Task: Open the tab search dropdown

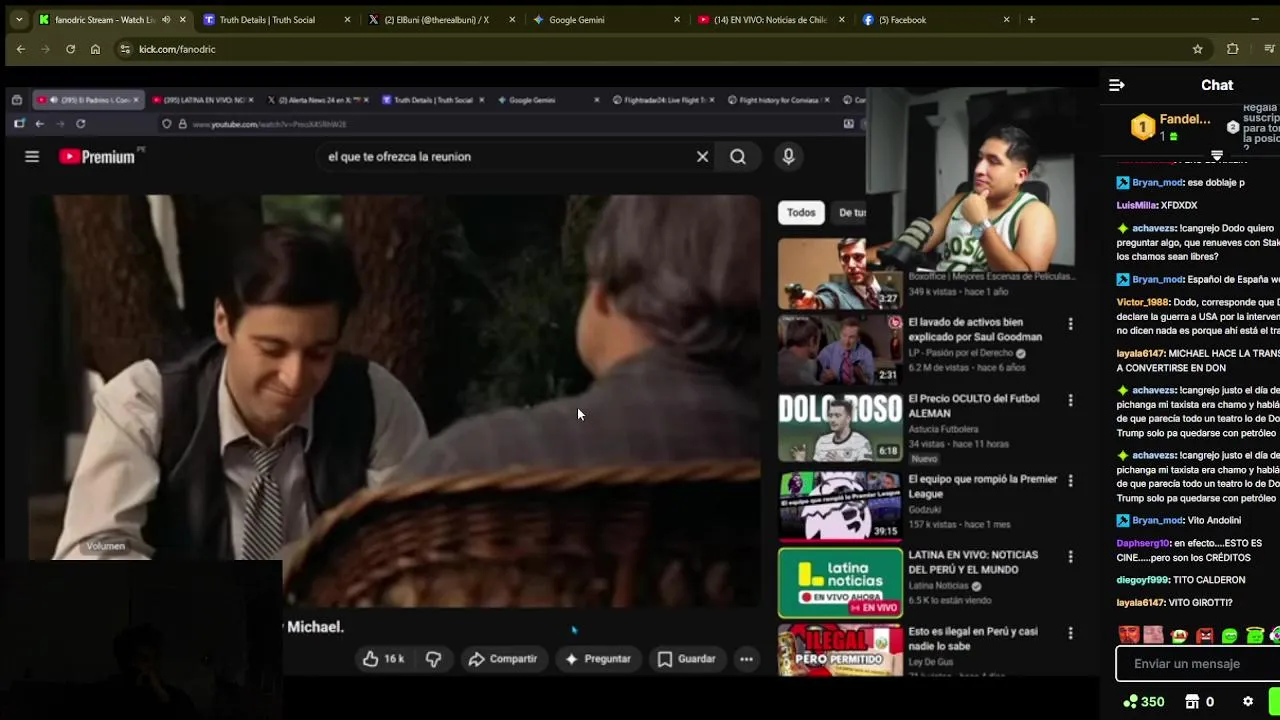Action: coord(18,19)
